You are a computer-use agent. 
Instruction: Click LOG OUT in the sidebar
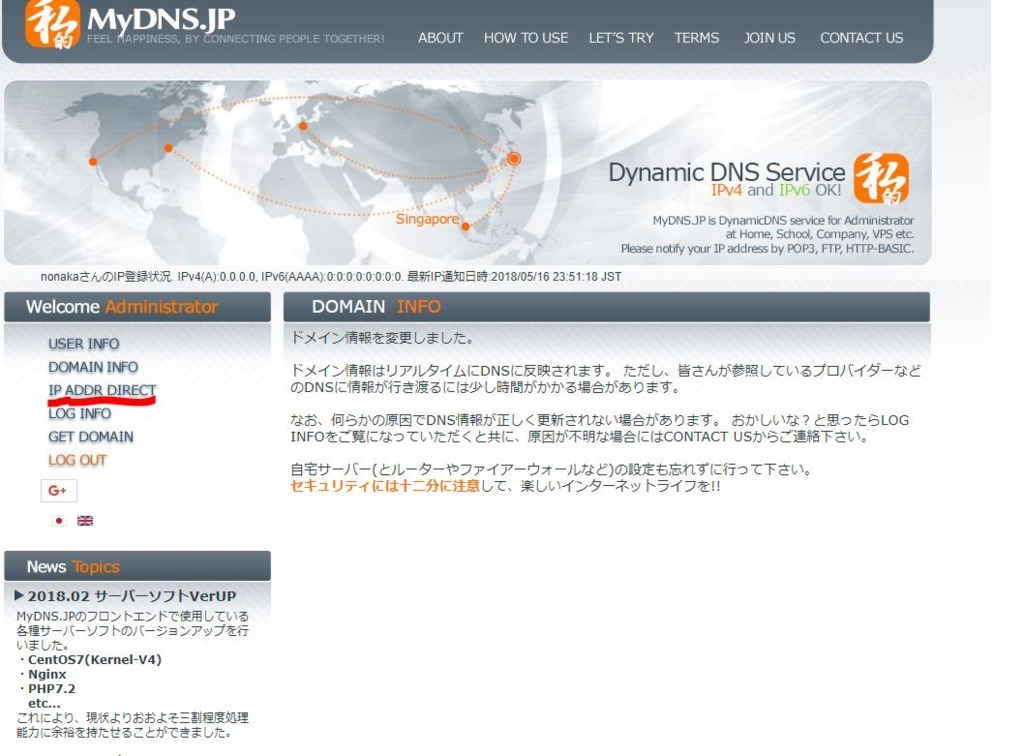click(77, 460)
